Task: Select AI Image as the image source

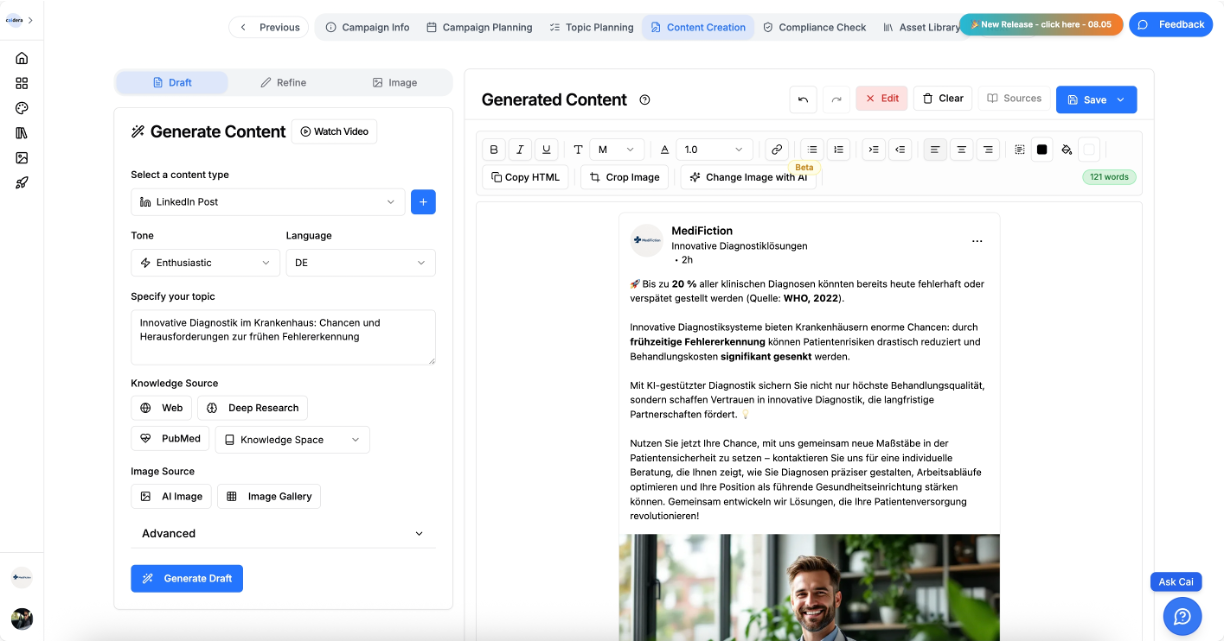Action: [171, 496]
